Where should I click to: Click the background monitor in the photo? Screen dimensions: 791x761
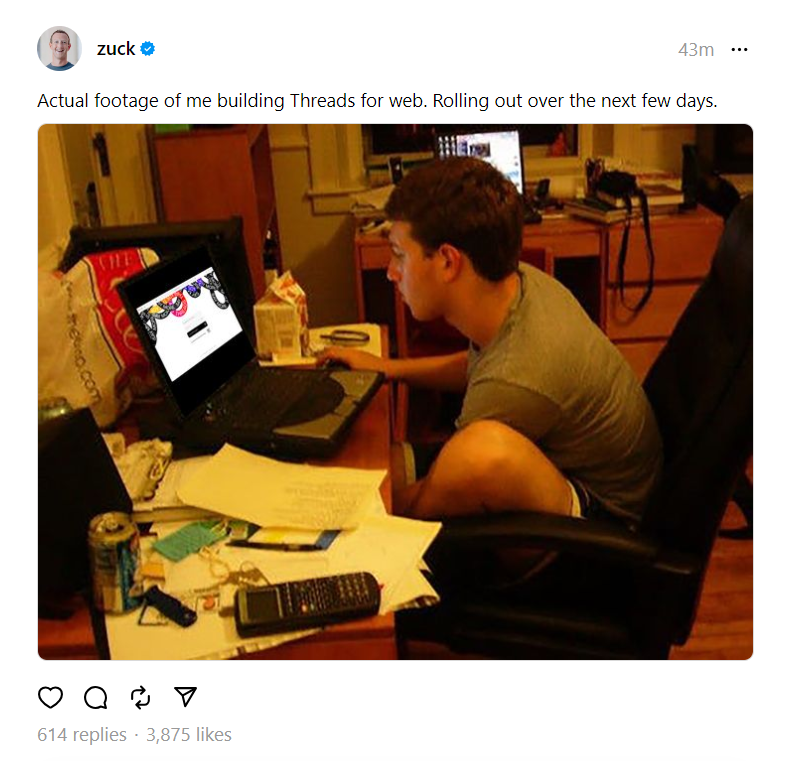tap(480, 156)
